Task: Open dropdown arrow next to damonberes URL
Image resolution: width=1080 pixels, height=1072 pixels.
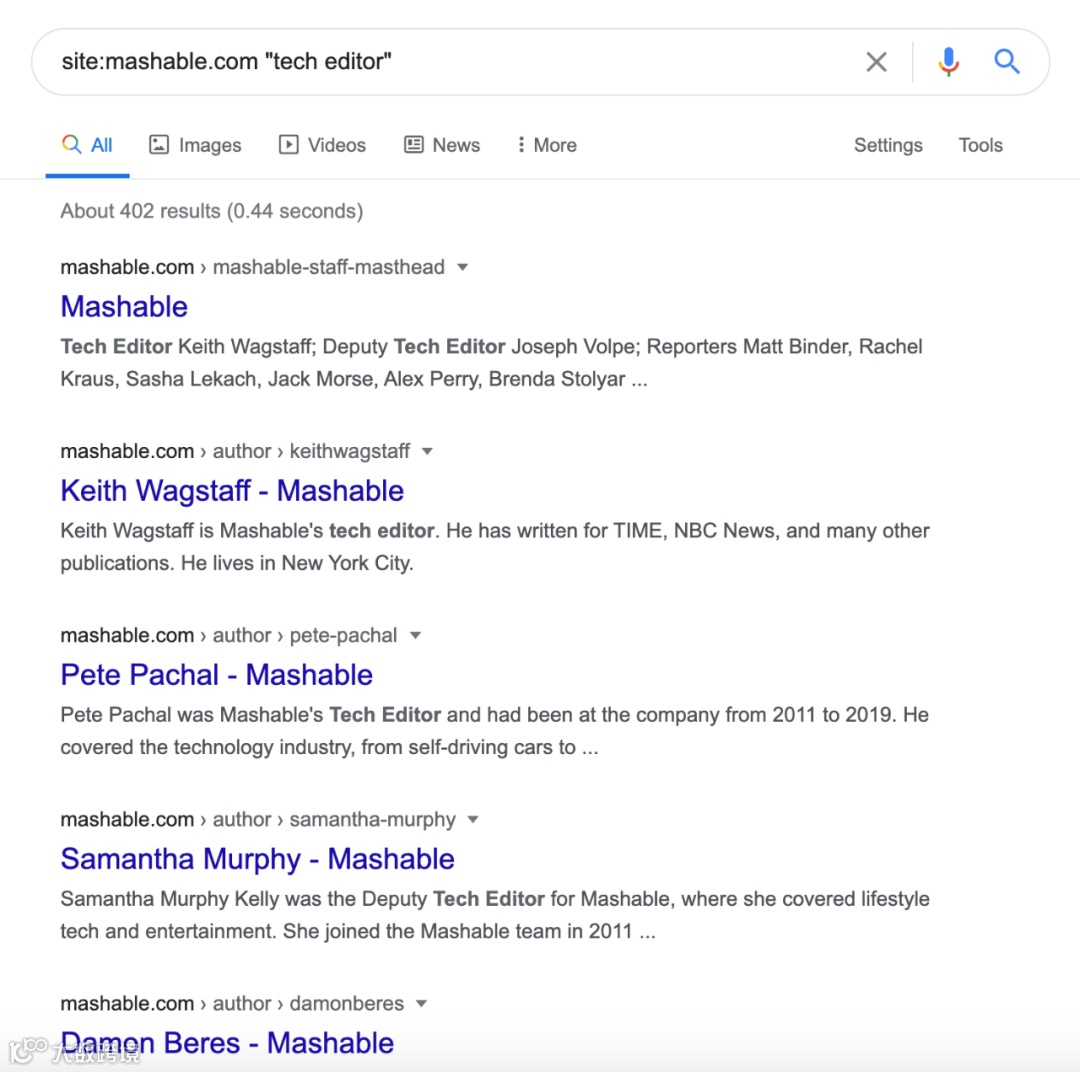Action: [421, 1003]
